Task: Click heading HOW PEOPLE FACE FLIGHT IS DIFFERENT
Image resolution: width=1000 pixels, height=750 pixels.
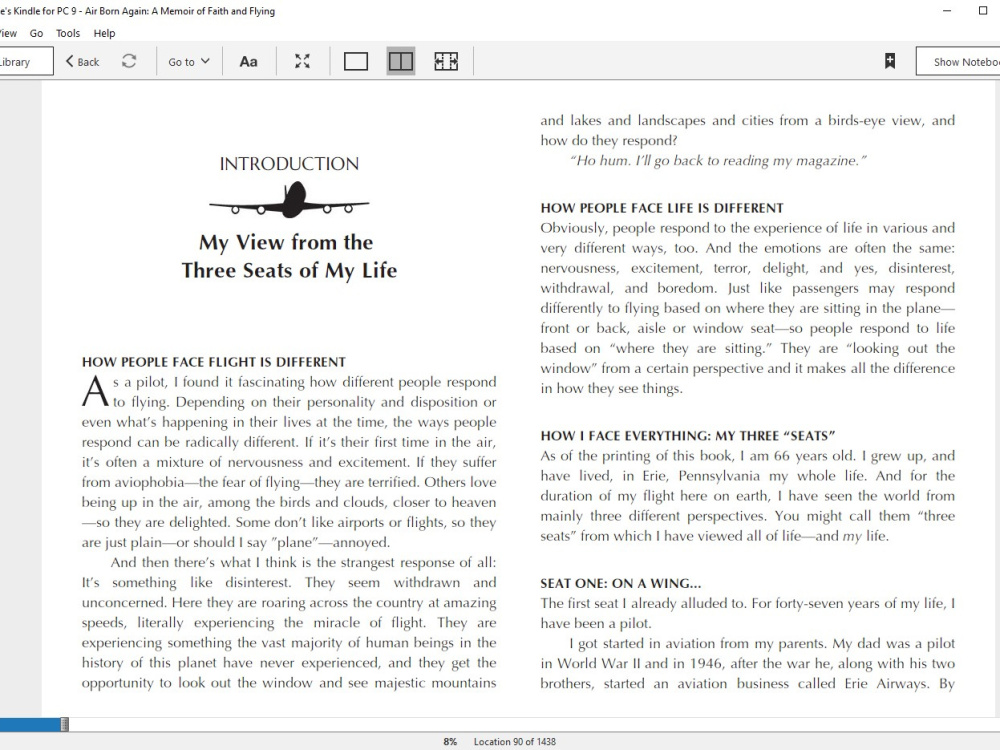Action: pos(214,362)
